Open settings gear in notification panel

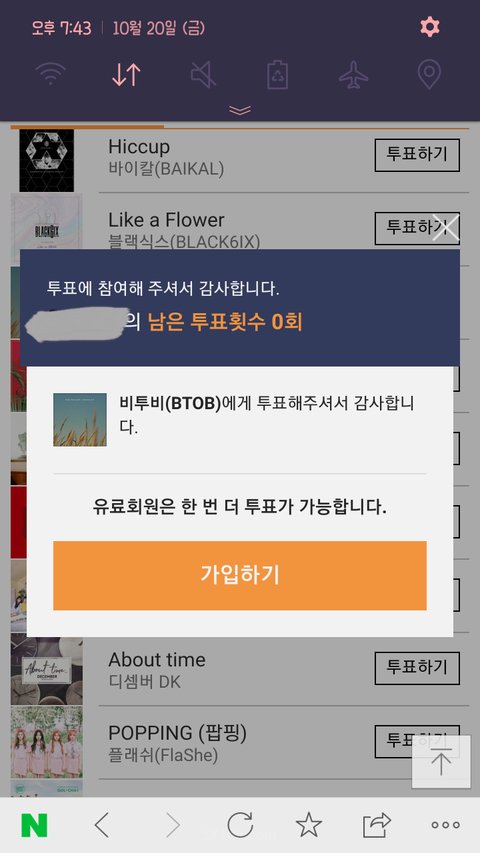[x=429, y=27]
